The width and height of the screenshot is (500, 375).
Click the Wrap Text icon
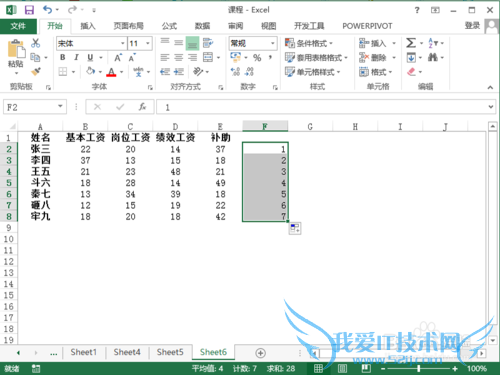208,43
